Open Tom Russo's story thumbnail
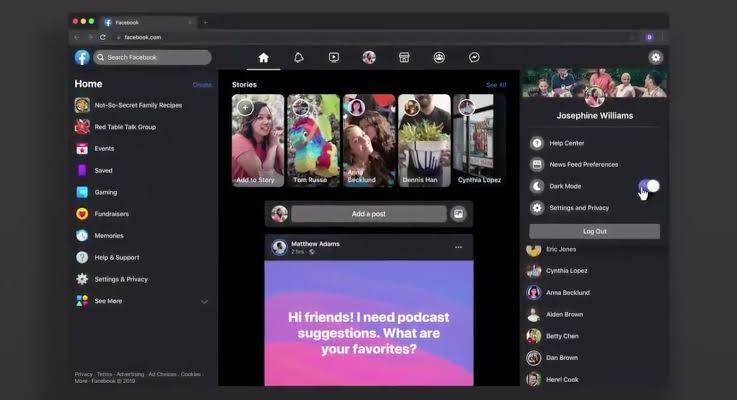 pos(313,140)
